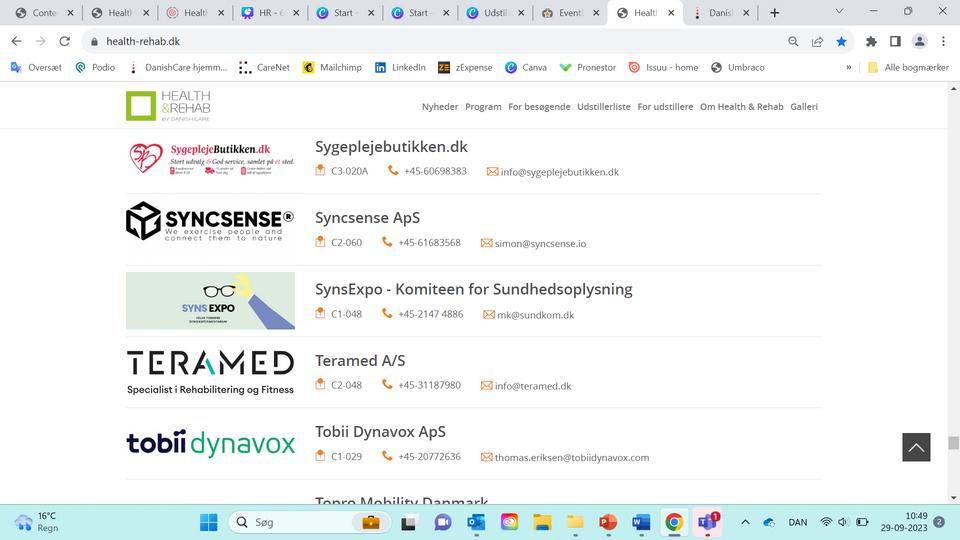Click the page vertical scrollbar thumb

coord(953,443)
